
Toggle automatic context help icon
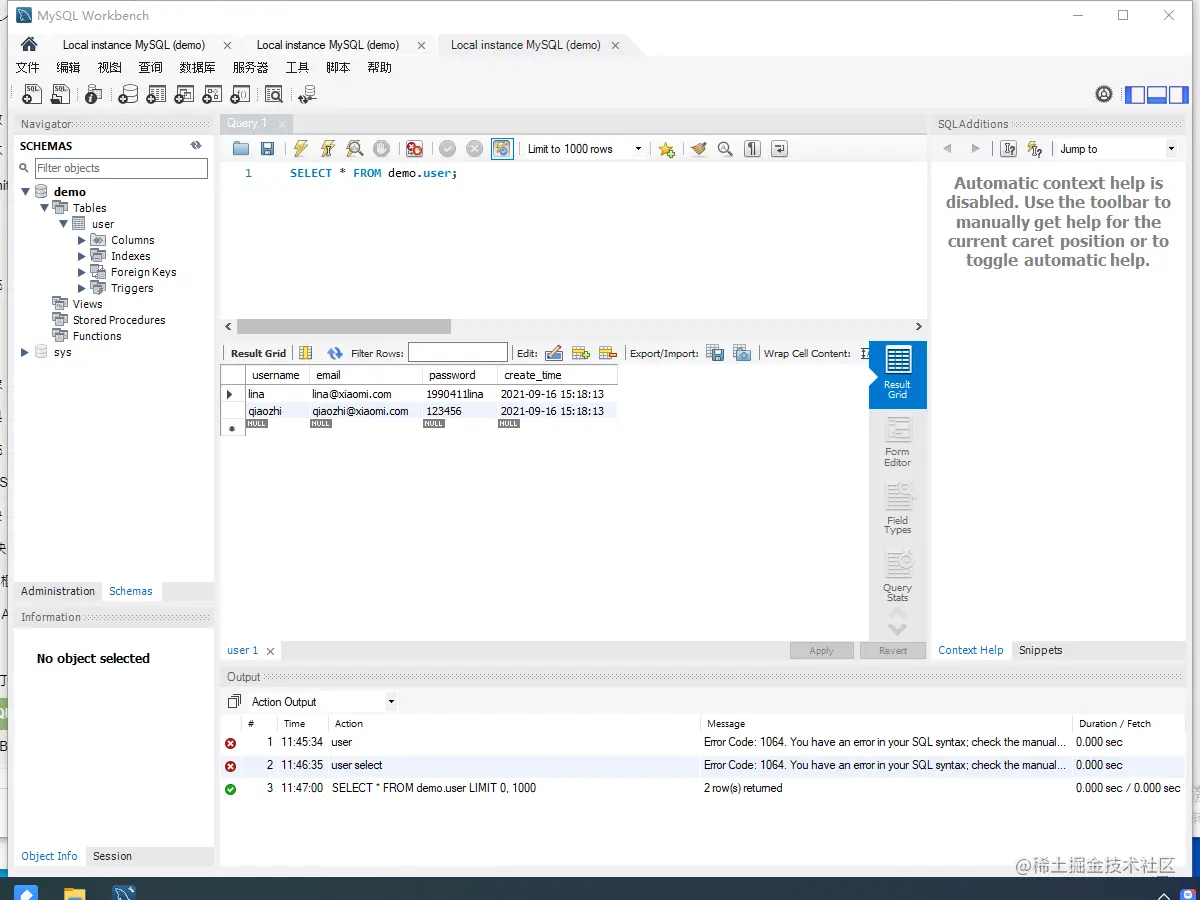1035,149
